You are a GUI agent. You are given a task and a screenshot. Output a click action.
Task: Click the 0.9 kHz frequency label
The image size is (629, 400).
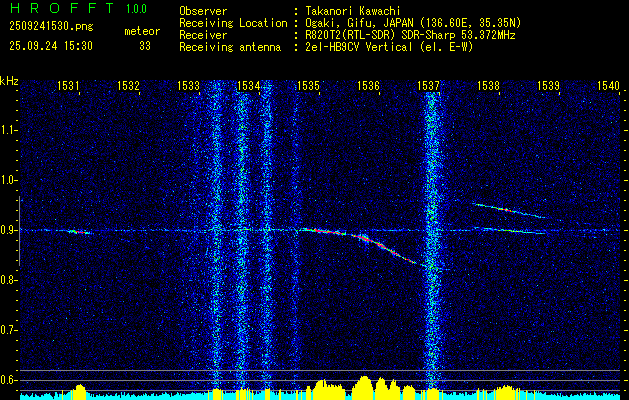pos(8,230)
